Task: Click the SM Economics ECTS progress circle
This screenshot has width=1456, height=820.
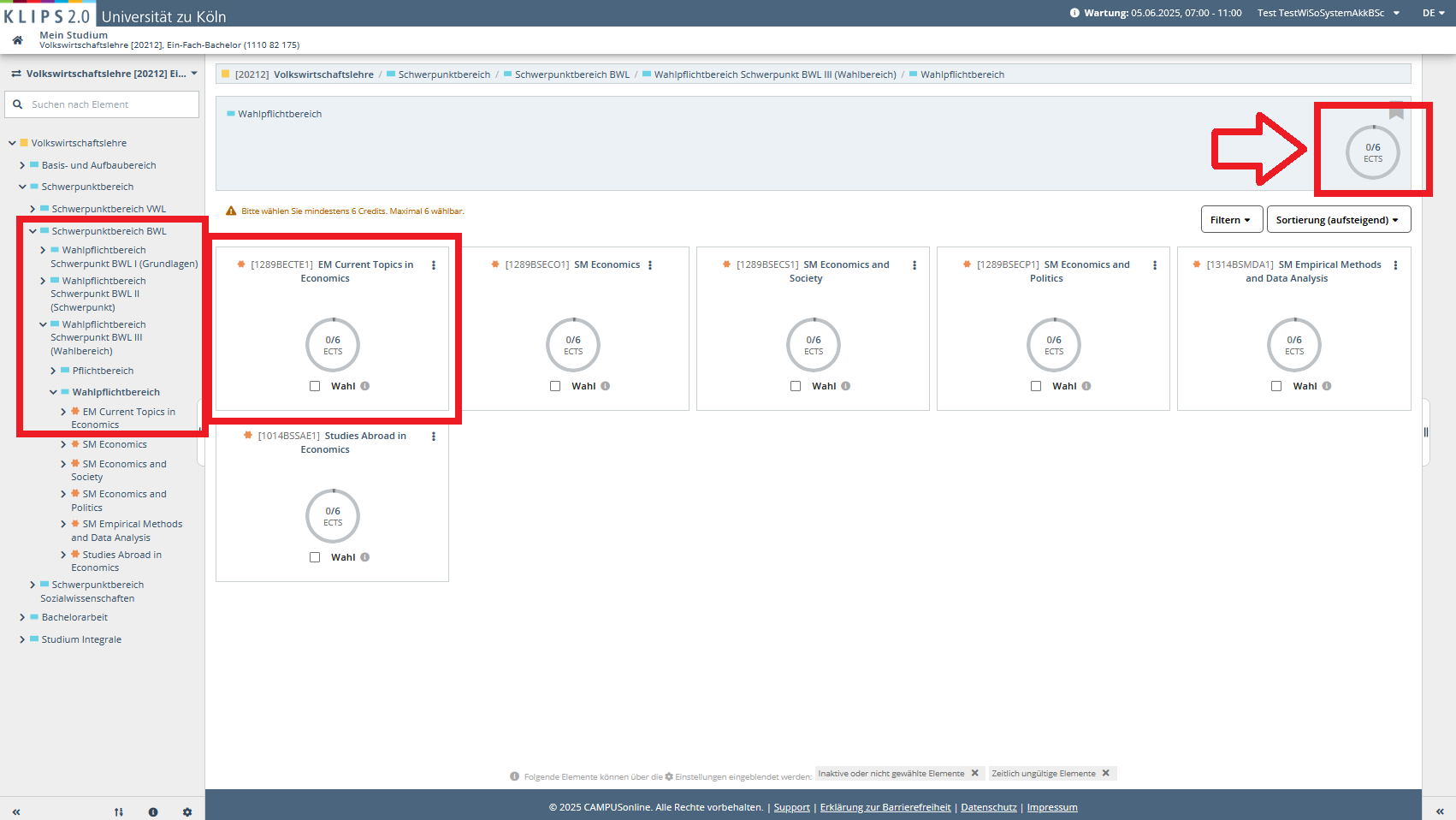Action: 573,345
